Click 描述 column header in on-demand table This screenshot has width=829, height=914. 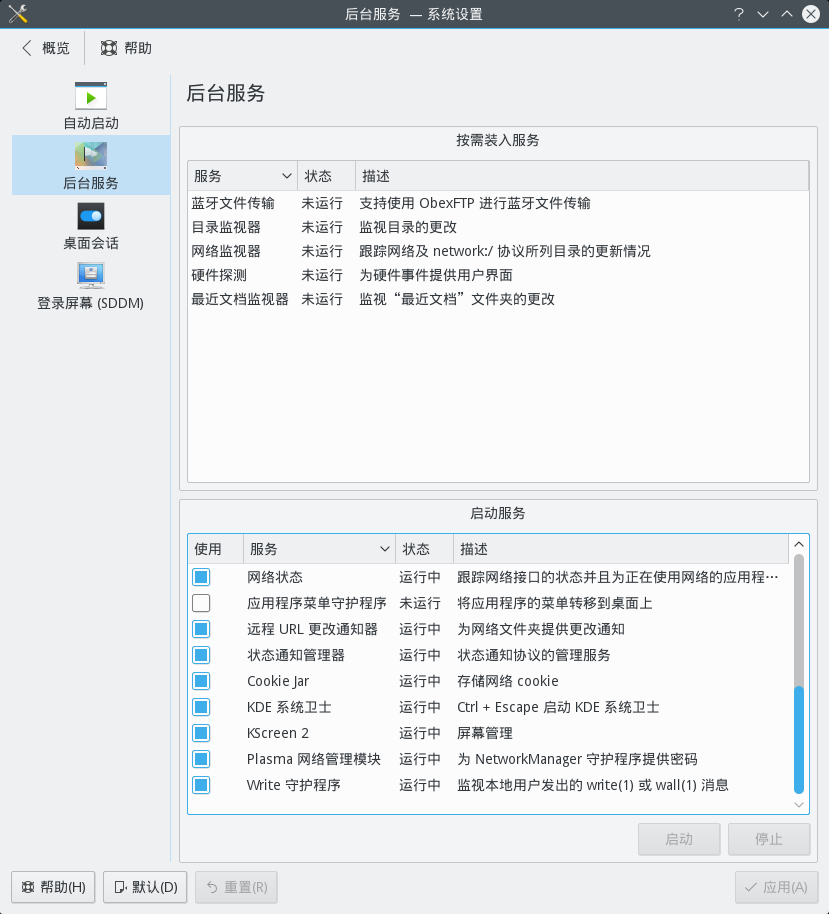[582, 176]
